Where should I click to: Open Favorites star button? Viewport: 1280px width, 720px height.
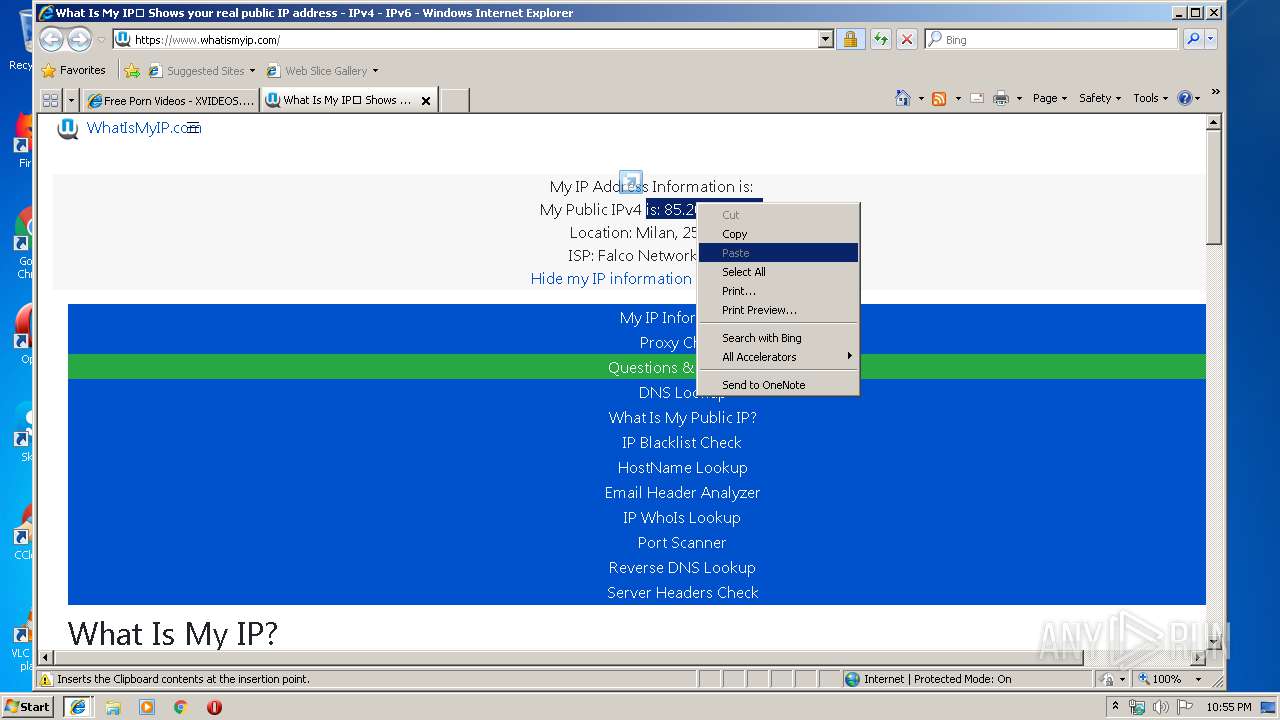(x=73, y=70)
